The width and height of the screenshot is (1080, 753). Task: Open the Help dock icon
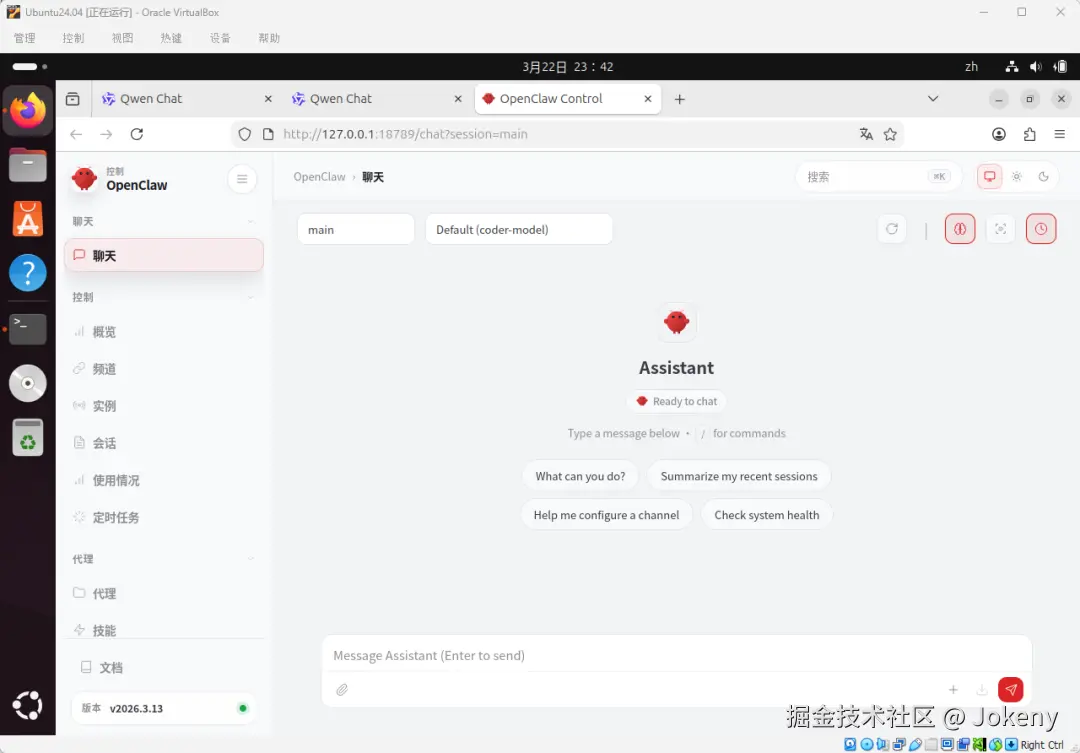tap(28, 273)
